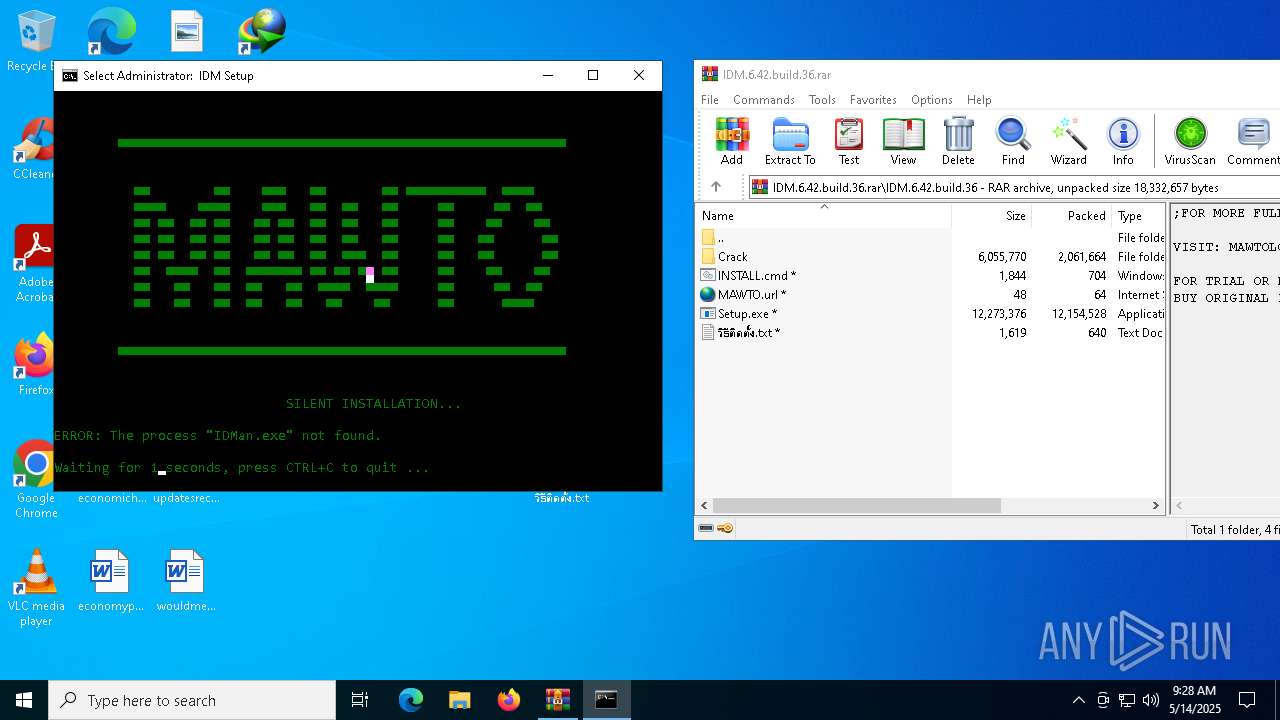Open the Options menu

[x=931, y=100]
